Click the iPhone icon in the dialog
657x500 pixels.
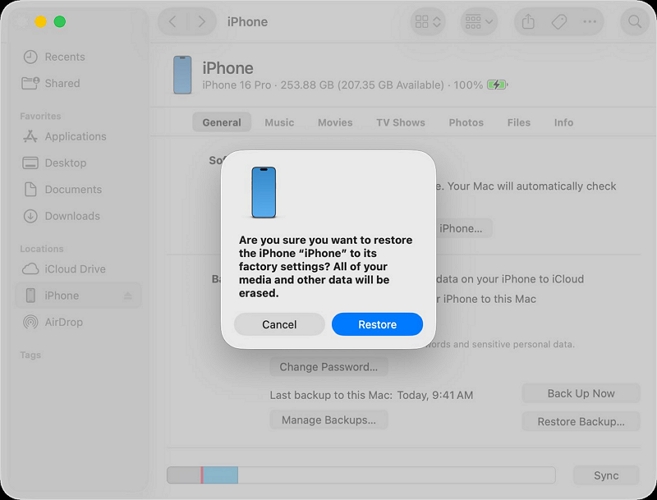[x=264, y=192]
